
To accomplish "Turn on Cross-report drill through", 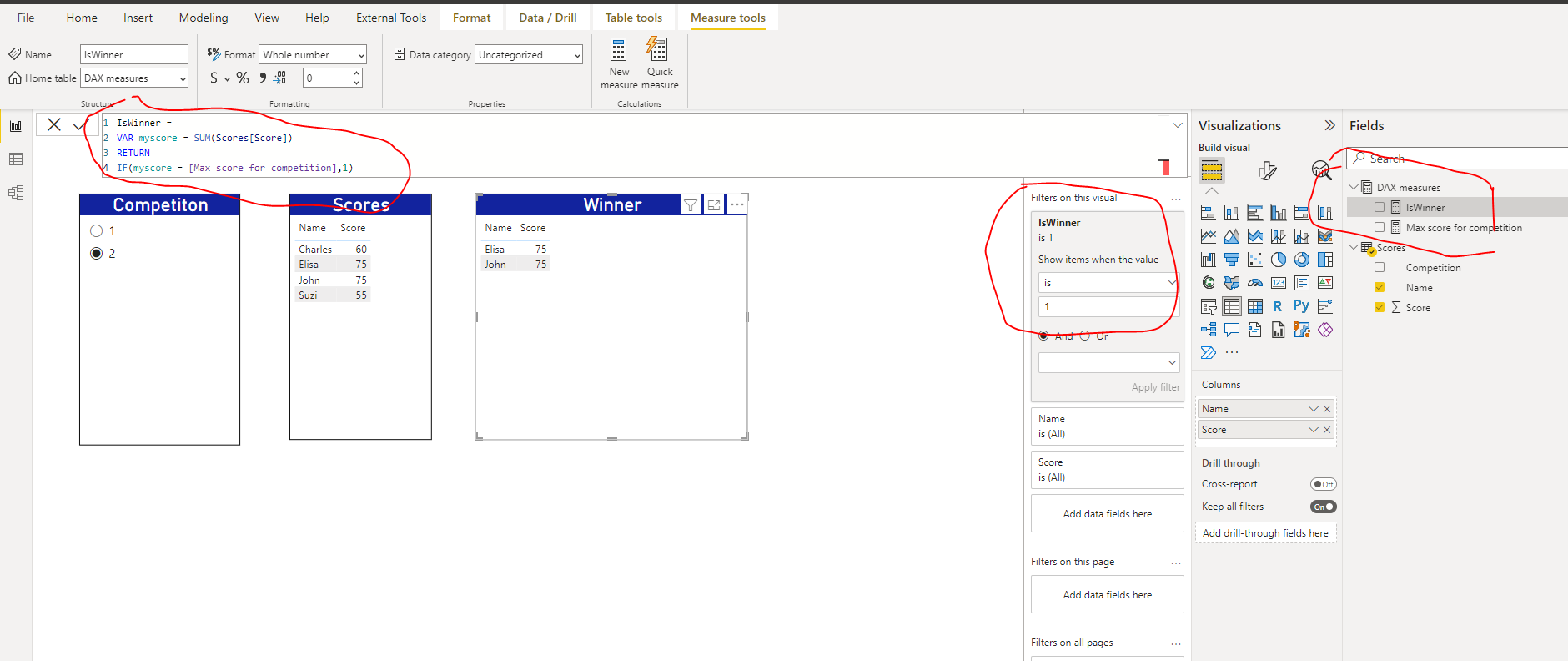I will click(x=1324, y=484).
